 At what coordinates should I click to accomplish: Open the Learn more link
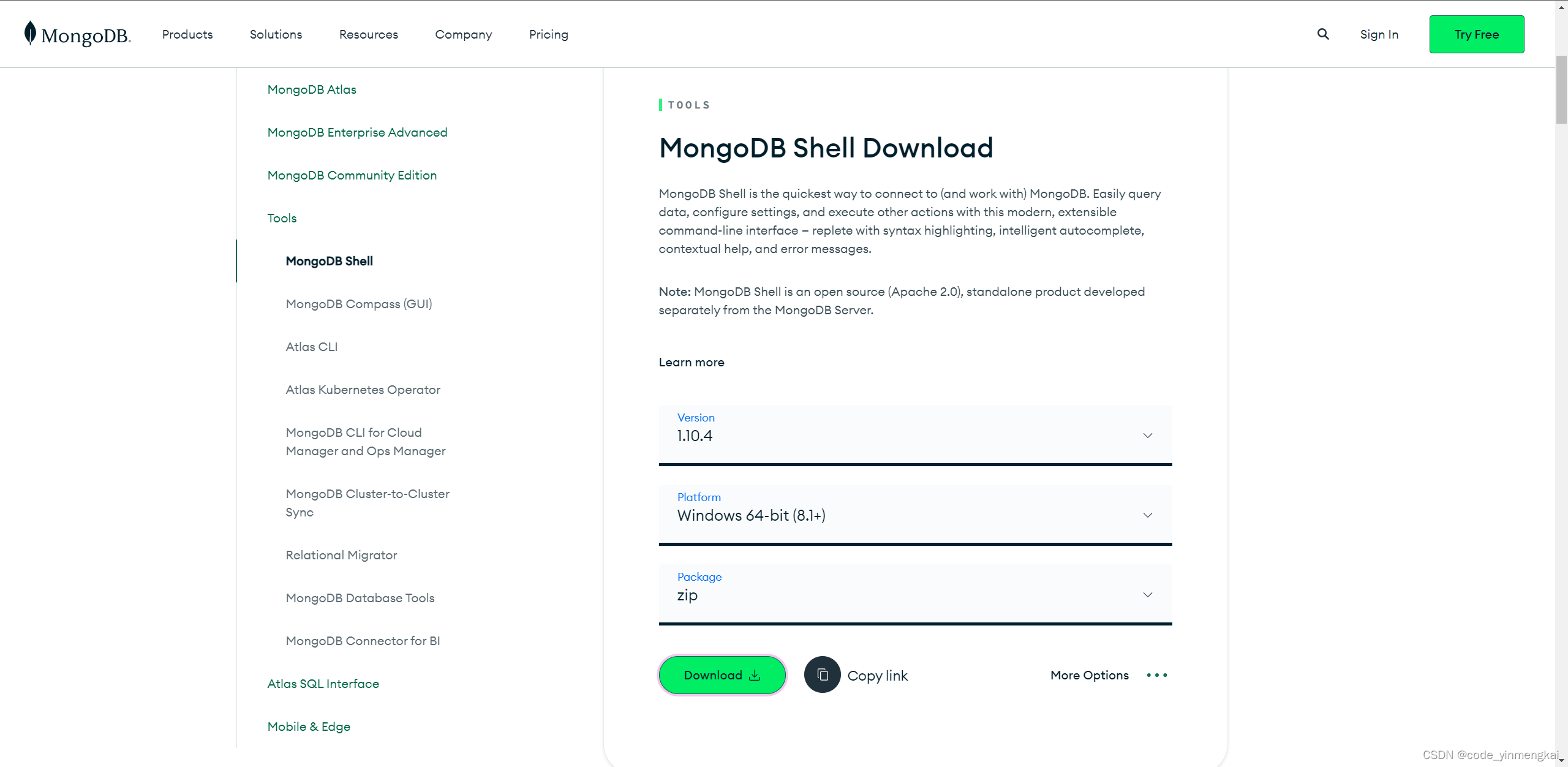(x=691, y=362)
